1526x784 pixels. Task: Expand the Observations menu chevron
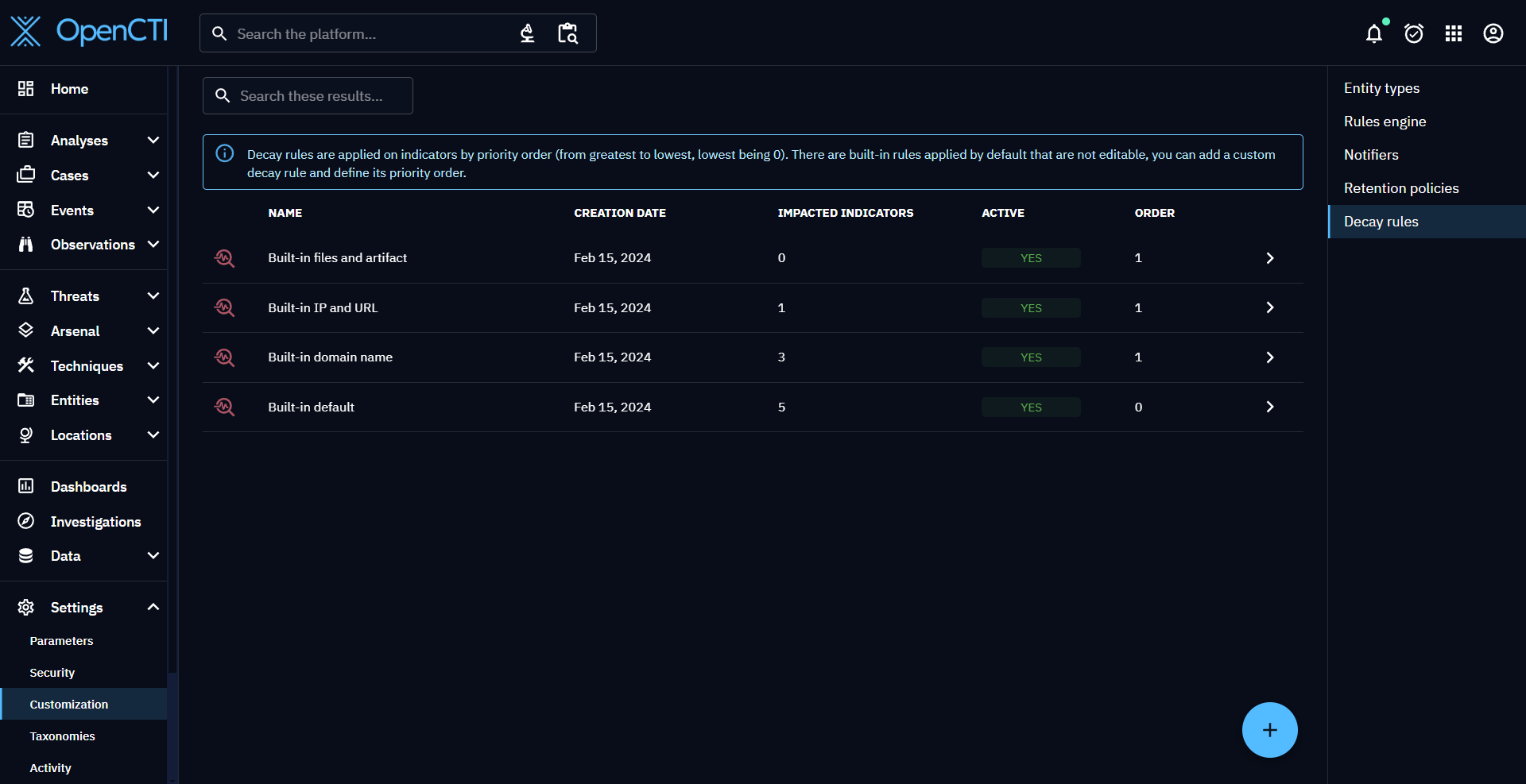click(153, 245)
